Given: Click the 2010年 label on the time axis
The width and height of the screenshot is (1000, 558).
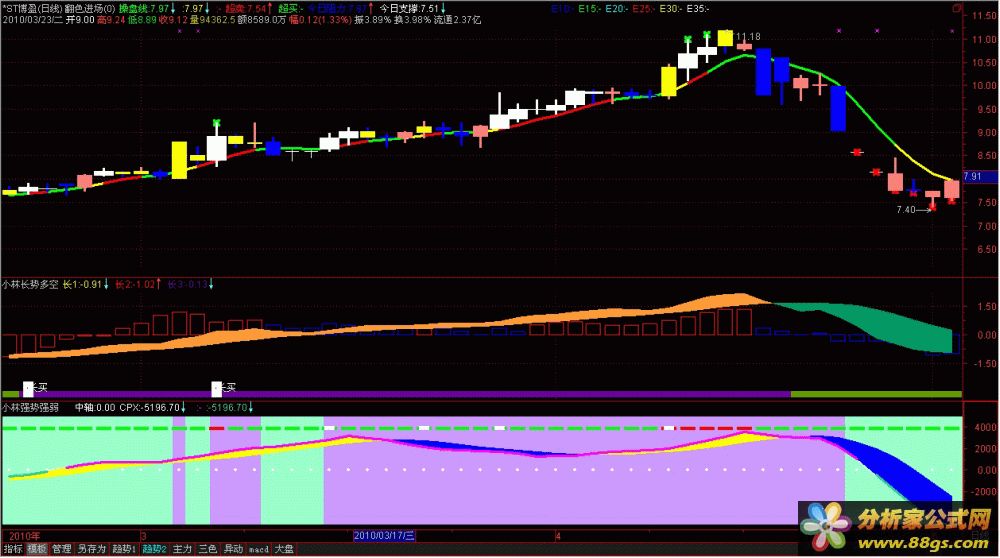Looking at the screenshot, I should (24, 536).
